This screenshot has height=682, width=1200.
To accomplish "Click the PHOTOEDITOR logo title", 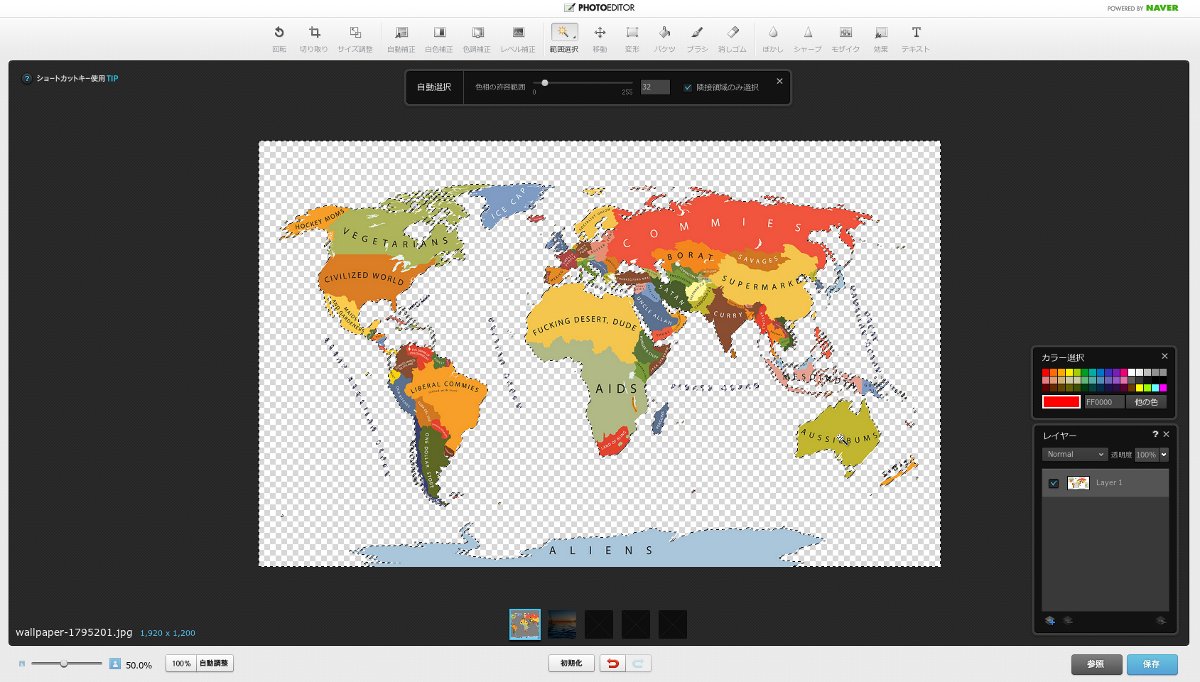I will 599,8.
